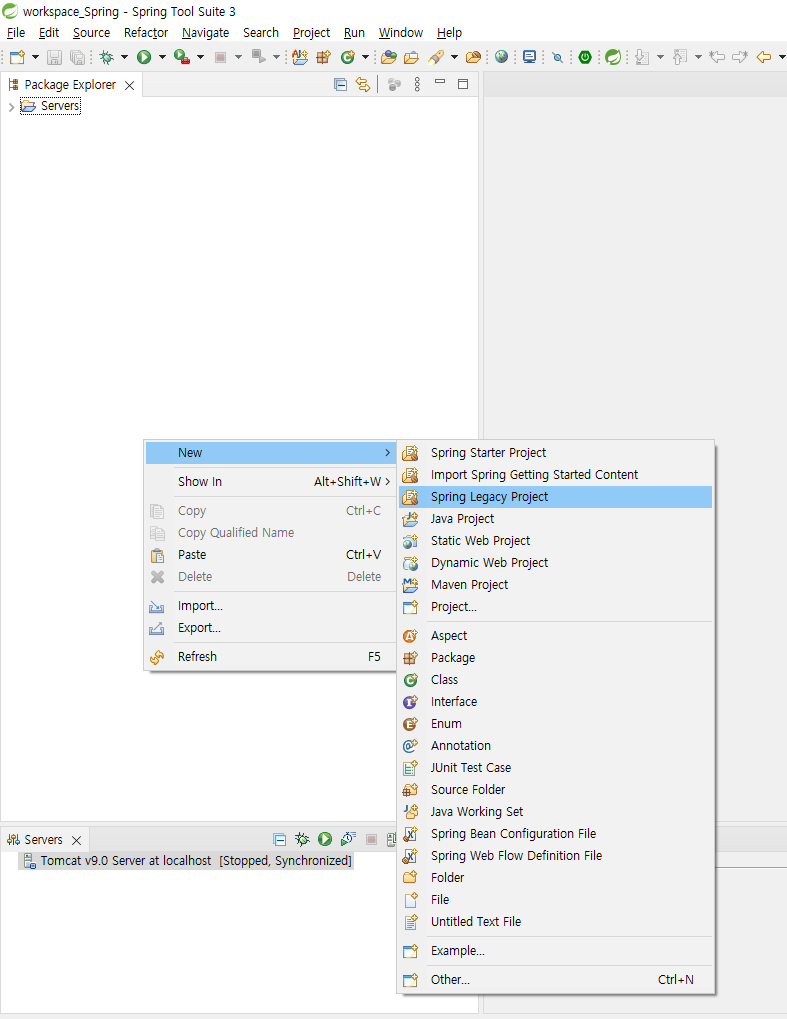Viewport: 787px width, 1019px height.
Task: Start the server in profile mode in Servers view
Action: click(x=348, y=840)
